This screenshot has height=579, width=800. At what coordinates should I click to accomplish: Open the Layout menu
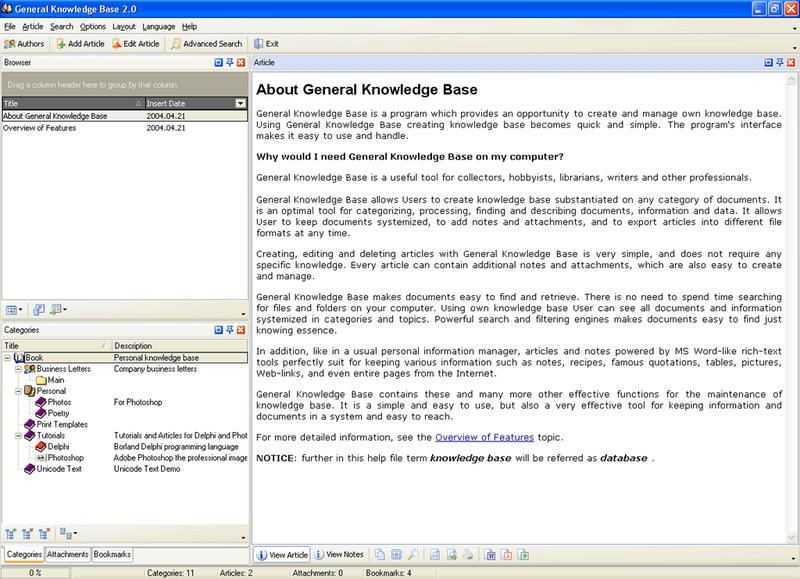[124, 27]
